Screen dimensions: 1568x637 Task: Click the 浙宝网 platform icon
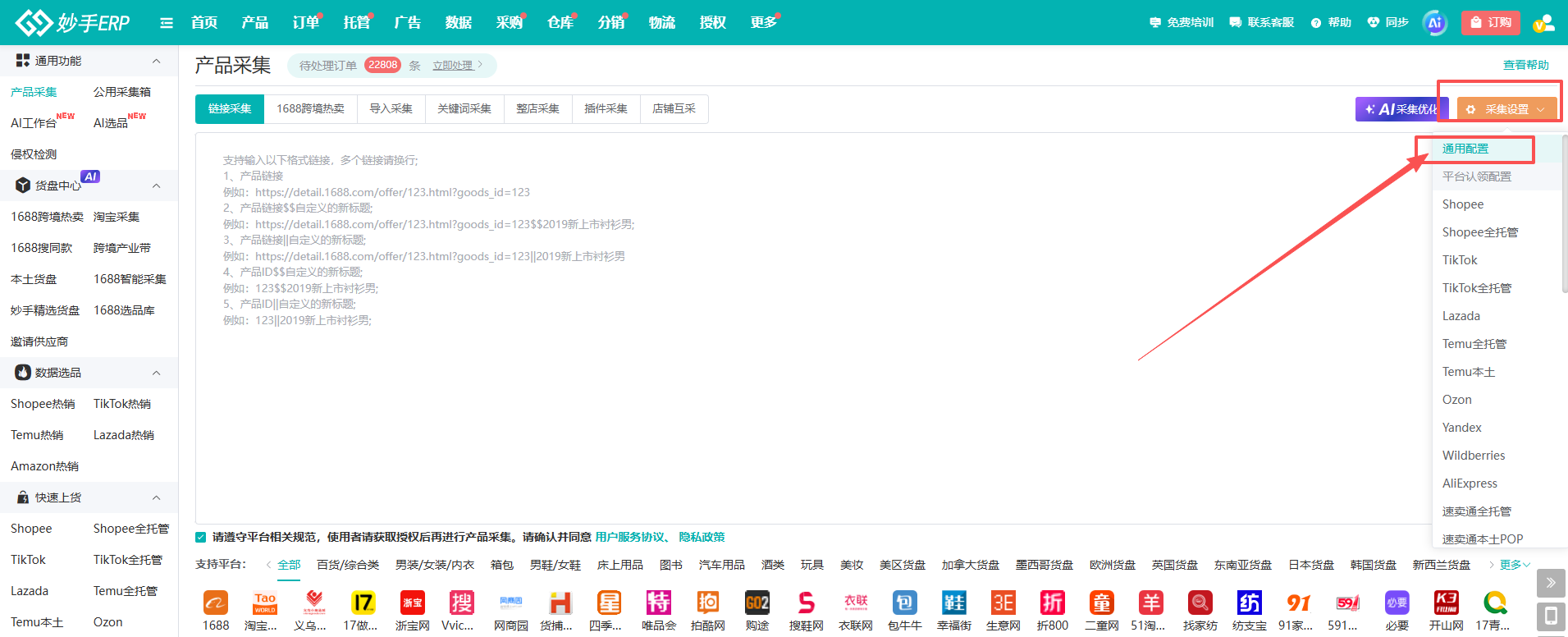click(412, 603)
